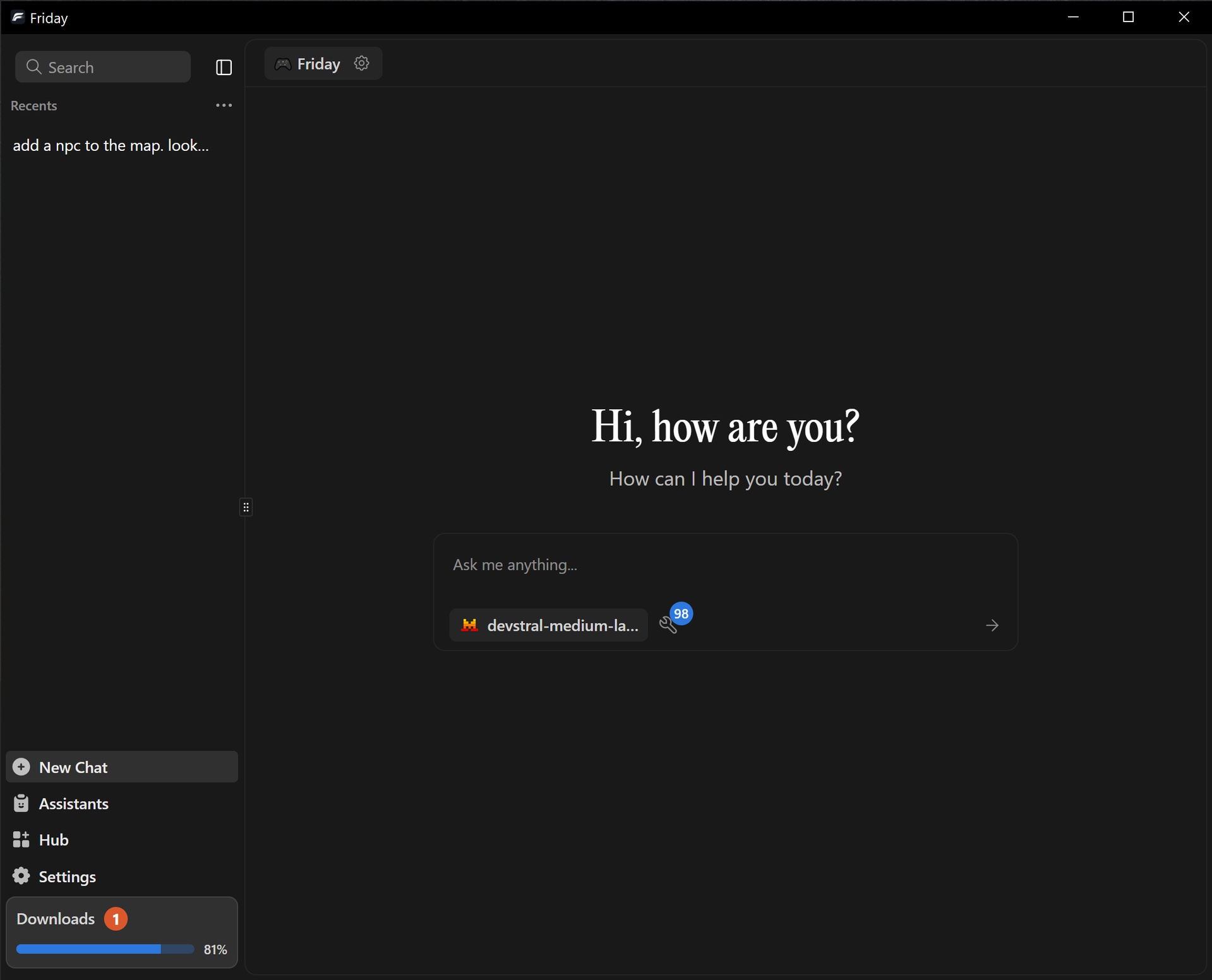Click the Mistral logo in model selector
This screenshot has height=980, width=1212.
coord(469,625)
